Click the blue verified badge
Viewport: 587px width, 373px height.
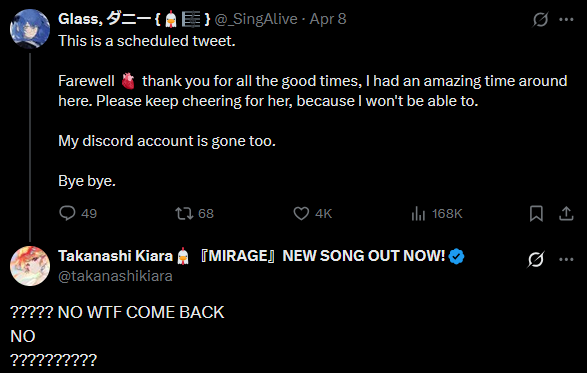pos(456,257)
